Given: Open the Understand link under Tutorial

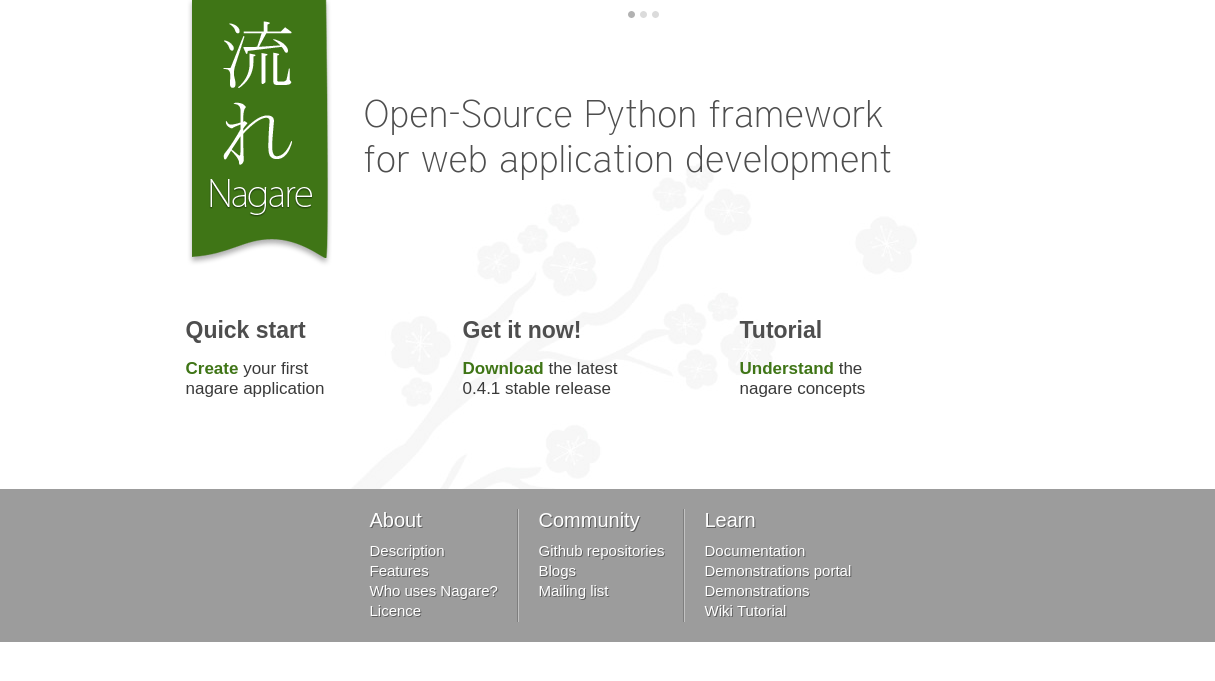Looking at the screenshot, I should (x=786, y=368).
